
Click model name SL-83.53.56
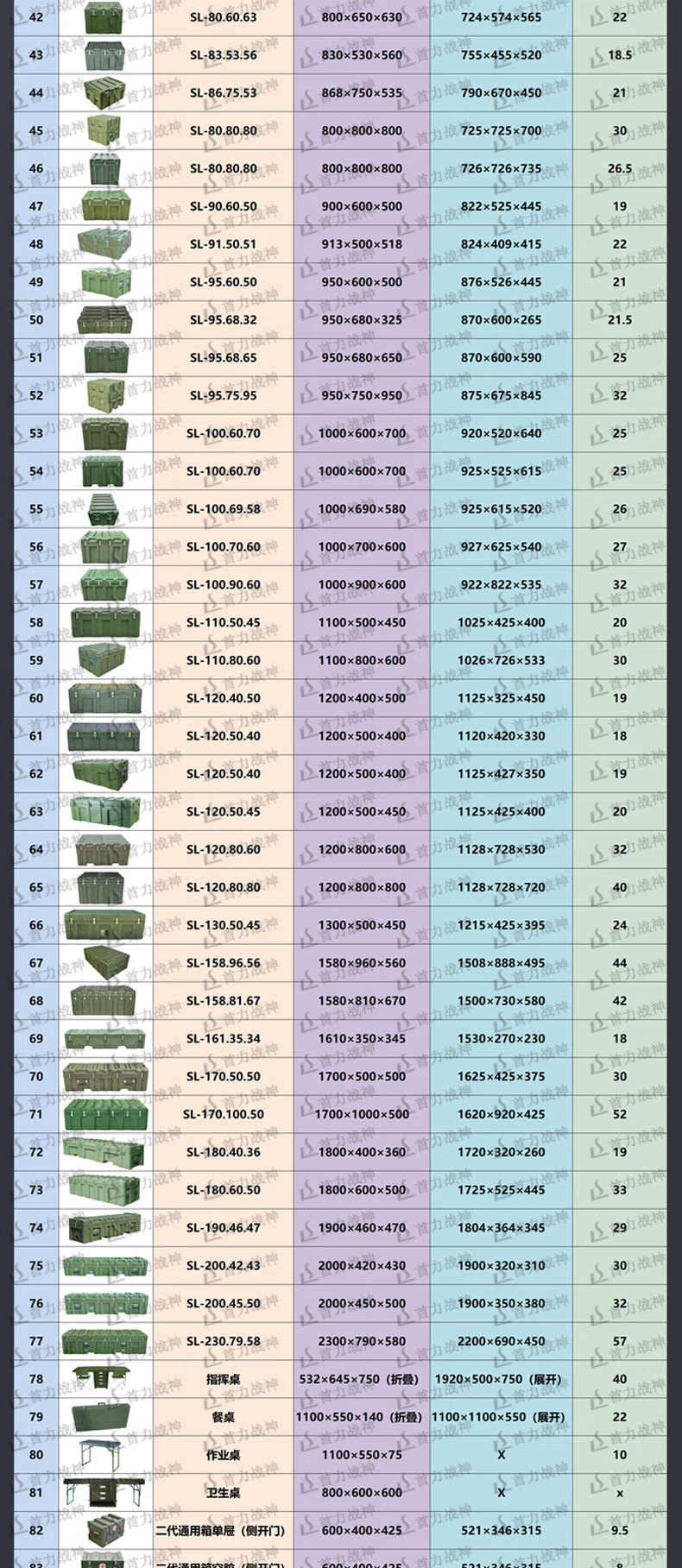[223, 55]
